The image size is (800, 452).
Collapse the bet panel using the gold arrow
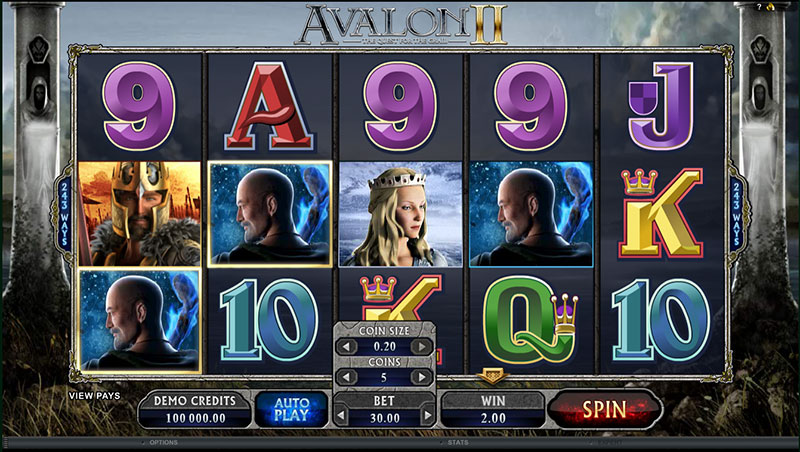492,376
